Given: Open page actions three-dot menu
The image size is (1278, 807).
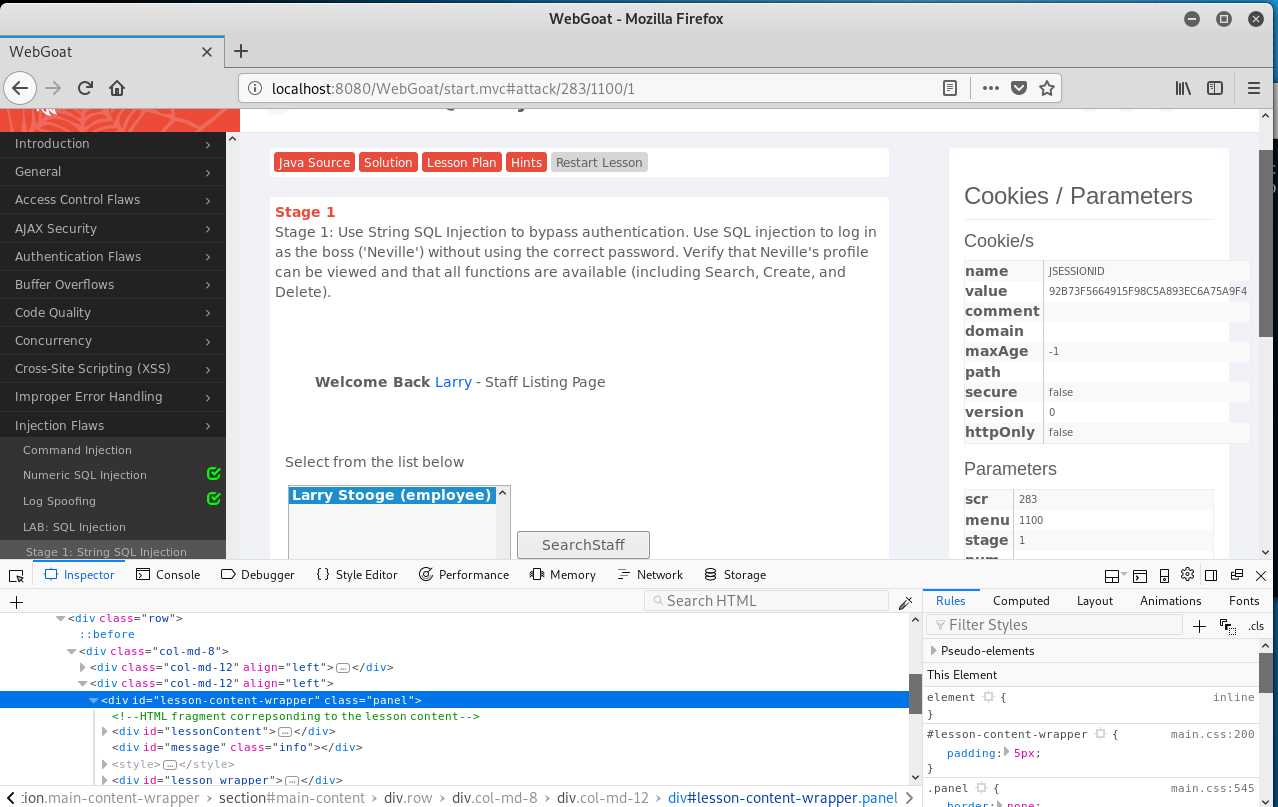Looking at the screenshot, I should tap(990, 88).
